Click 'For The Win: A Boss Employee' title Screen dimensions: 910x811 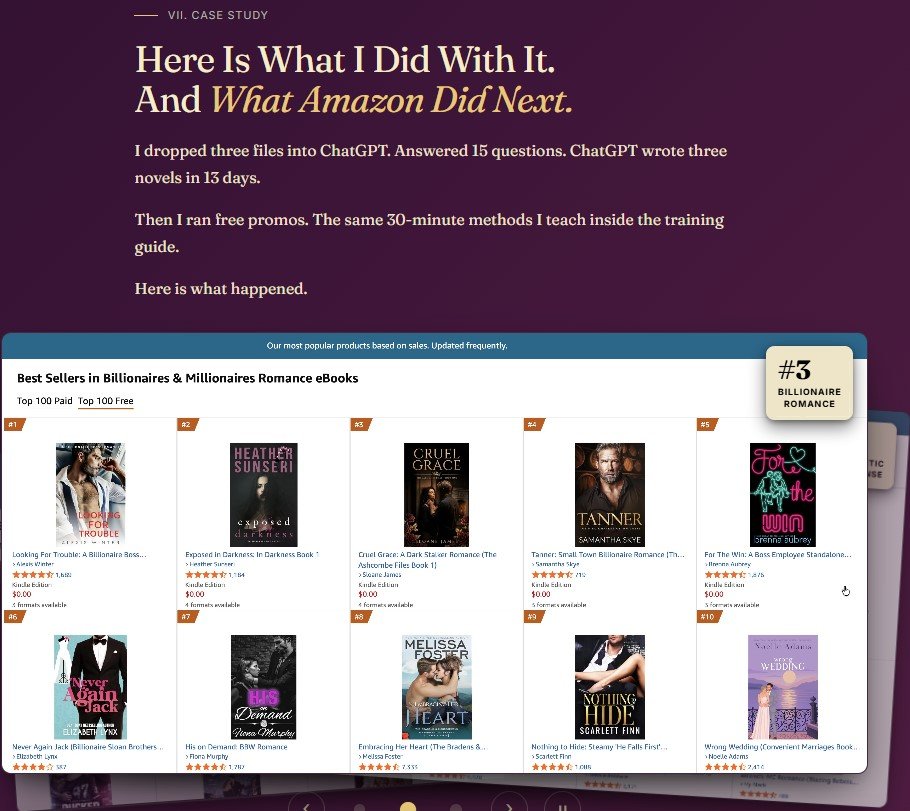(778, 554)
